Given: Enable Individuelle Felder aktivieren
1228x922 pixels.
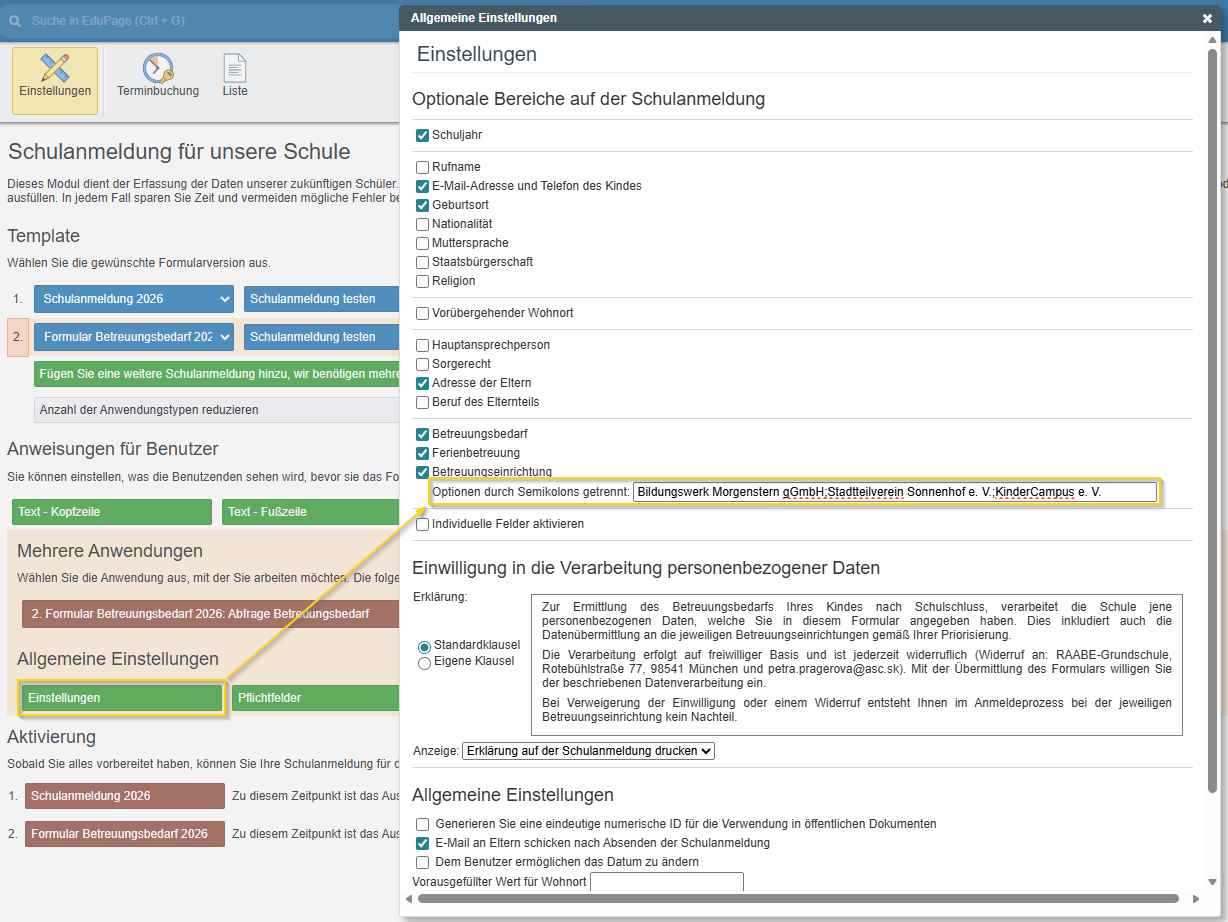Looking at the screenshot, I should [423, 524].
